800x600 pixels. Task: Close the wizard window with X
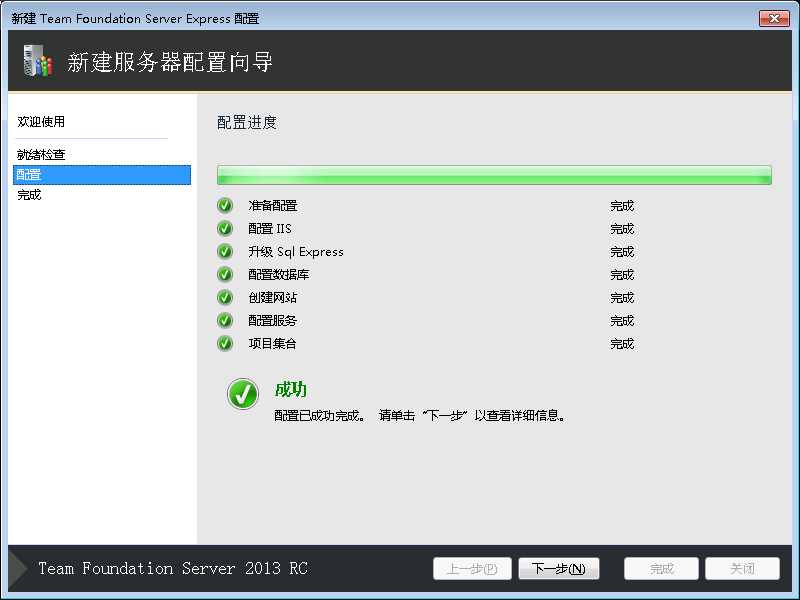(x=774, y=18)
